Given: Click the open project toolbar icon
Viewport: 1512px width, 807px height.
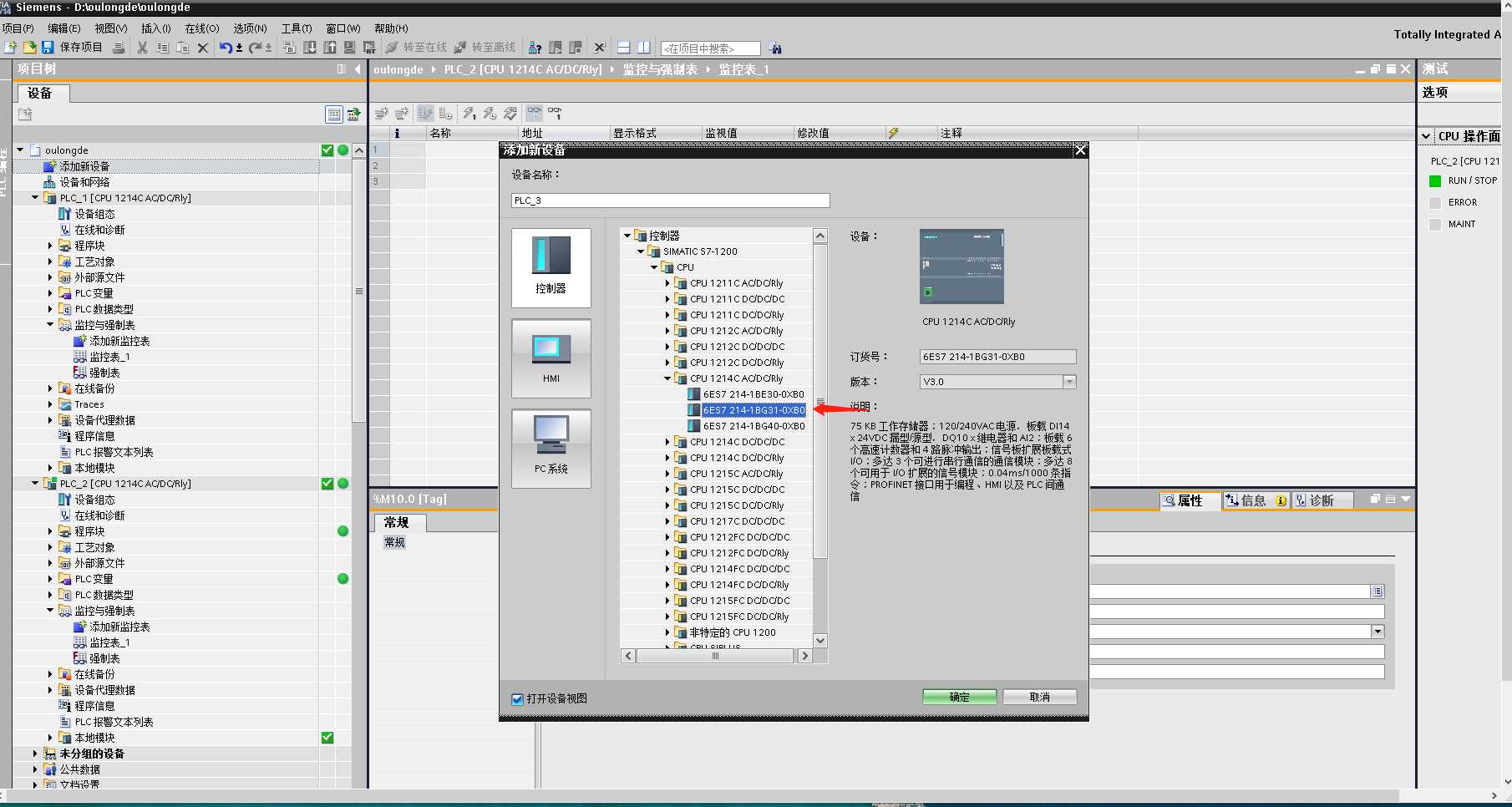Looking at the screenshot, I should [x=29, y=48].
